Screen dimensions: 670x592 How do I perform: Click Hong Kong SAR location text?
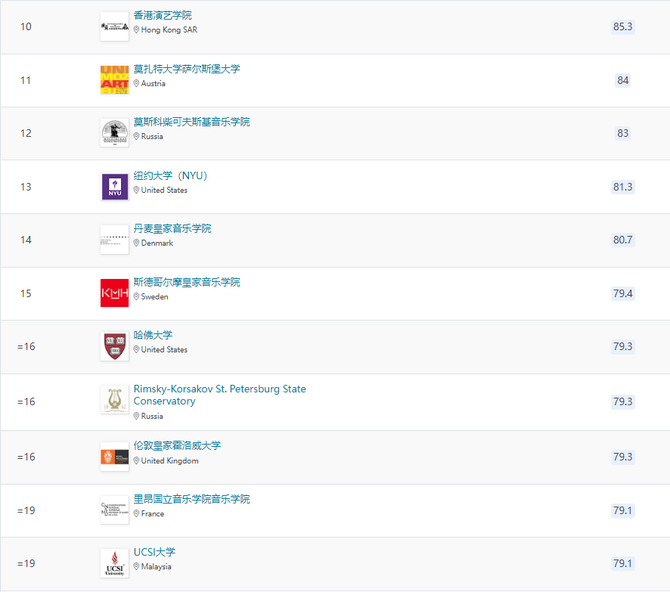point(169,29)
